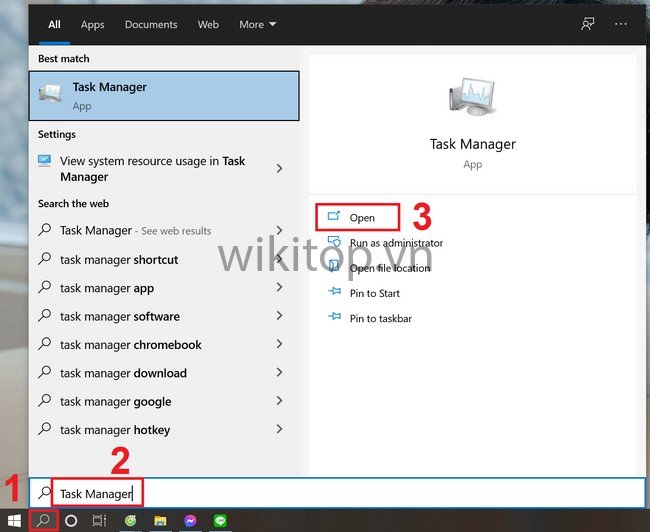The height and width of the screenshot is (532, 650).
Task: Expand arrow for 'task manager hotkey' suggestion
Action: coord(279,430)
